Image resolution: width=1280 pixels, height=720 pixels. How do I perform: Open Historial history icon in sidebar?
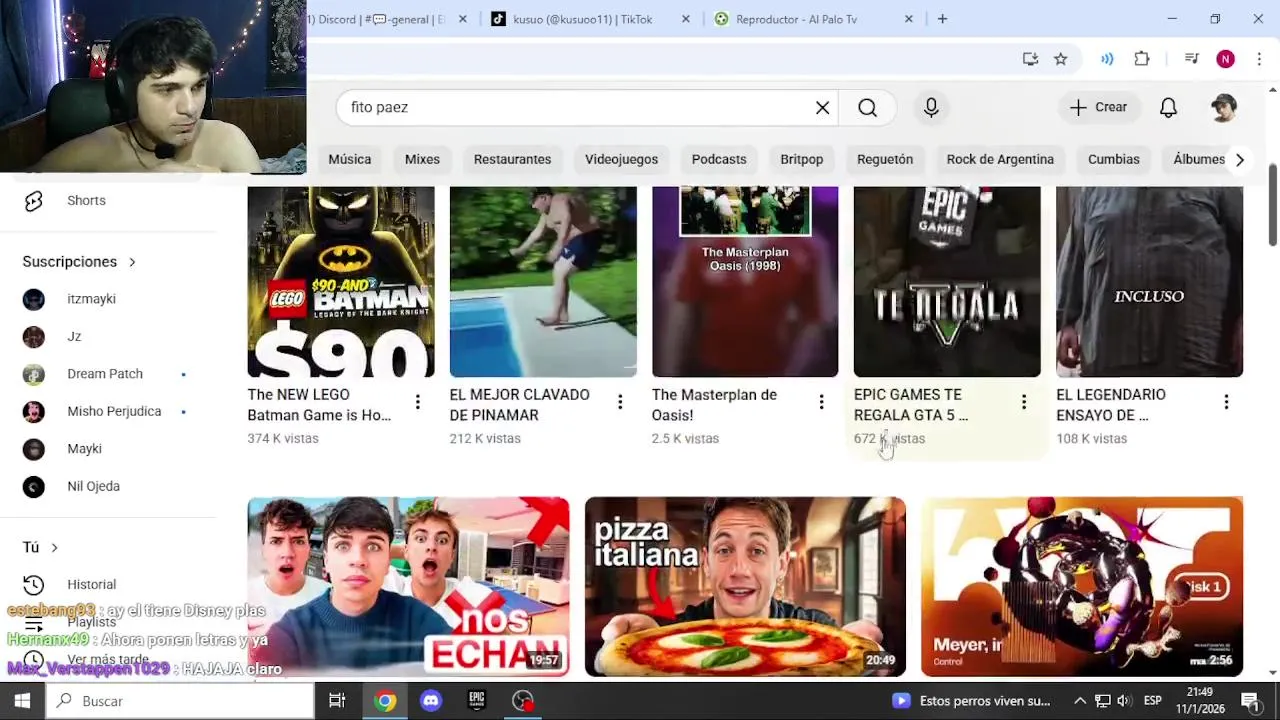click(33, 584)
